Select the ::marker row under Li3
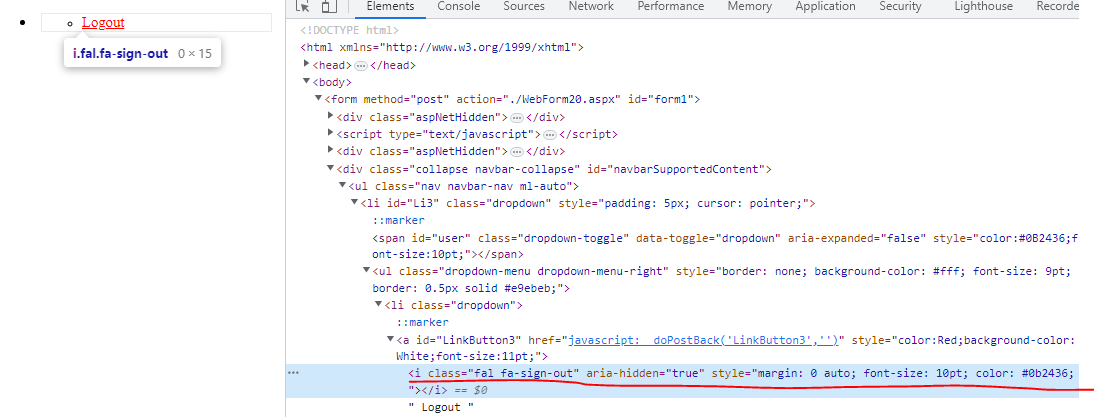The image size is (1094, 417). (x=398, y=220)
